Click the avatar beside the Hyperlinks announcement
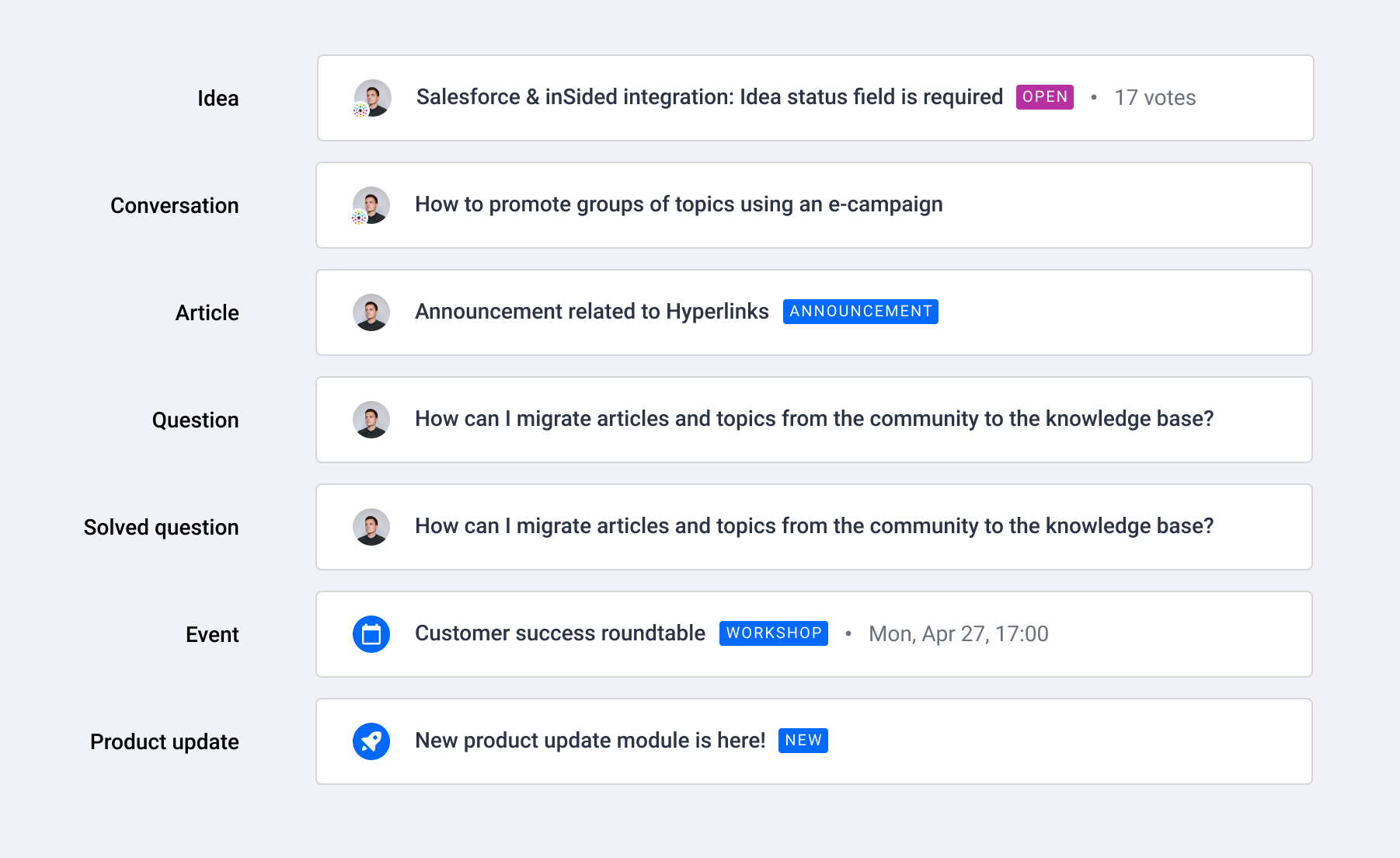 pos(371,312)
